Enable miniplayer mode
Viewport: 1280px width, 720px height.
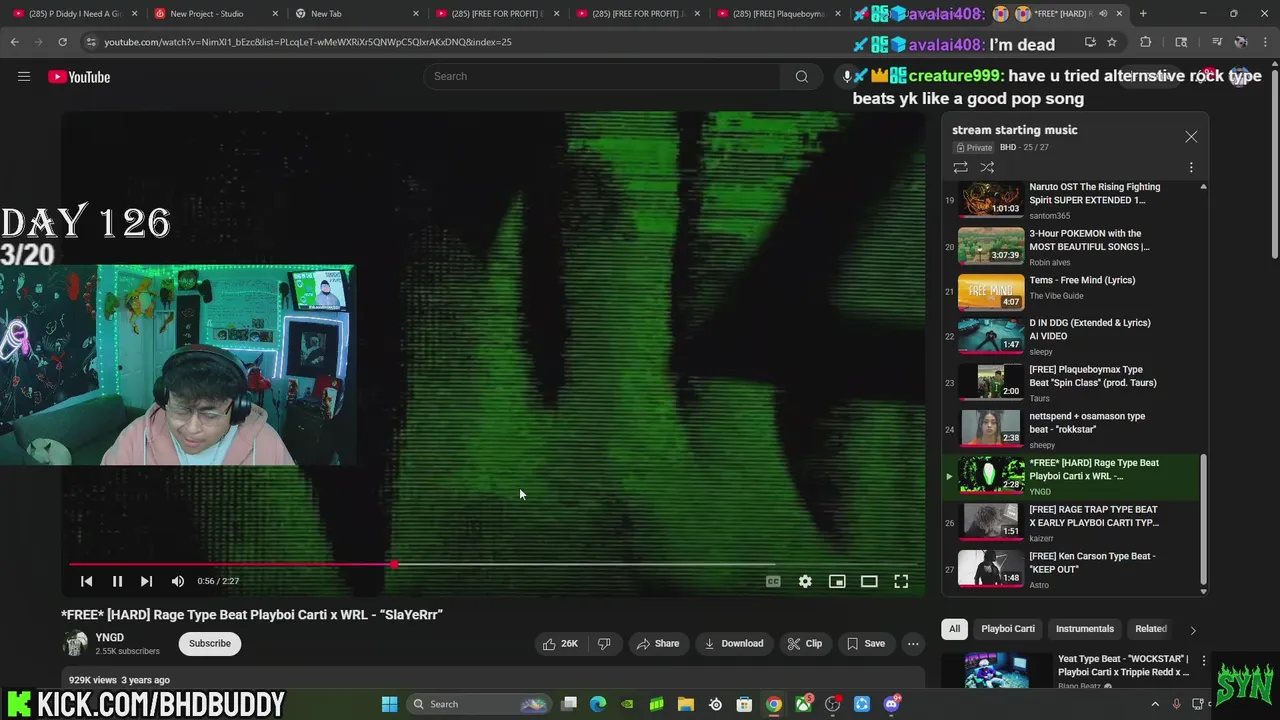(837, 581)
